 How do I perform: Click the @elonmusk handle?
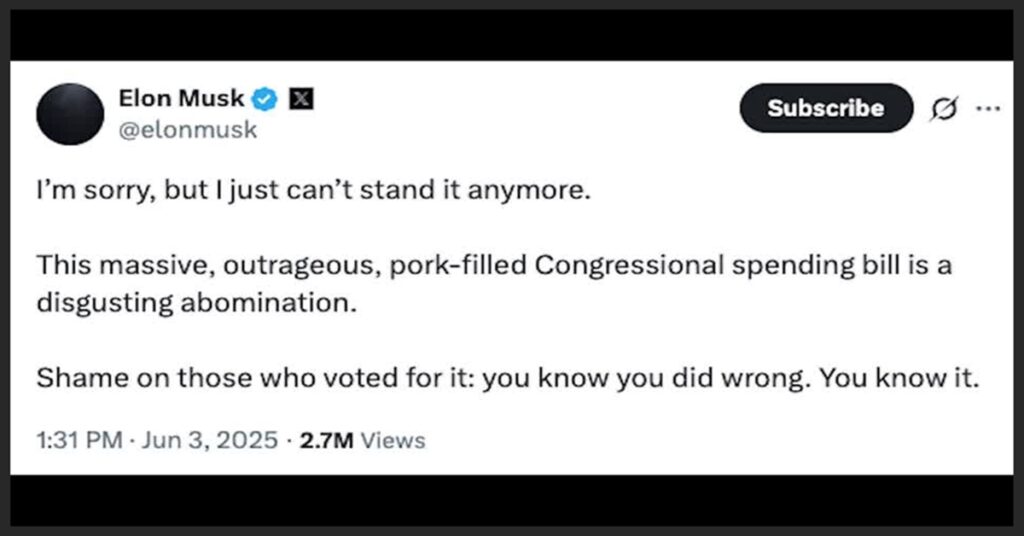click(x=188, y=129)
